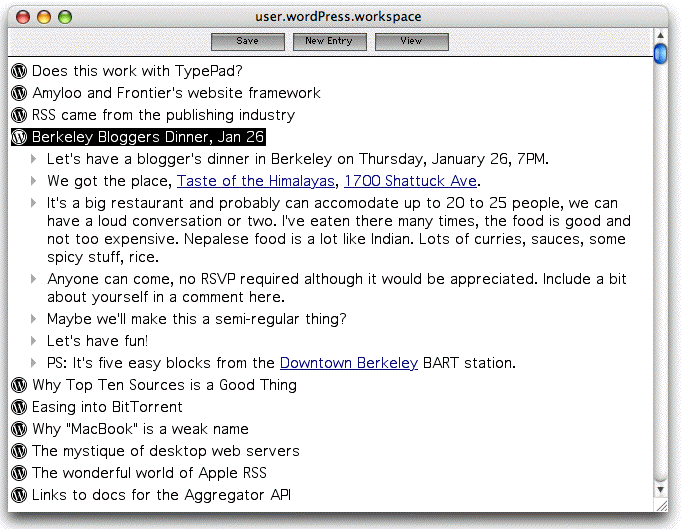Expand triangle beside "Maybe we'll make this" line
This screenshot has width=684, height=529.
point(34,319)
